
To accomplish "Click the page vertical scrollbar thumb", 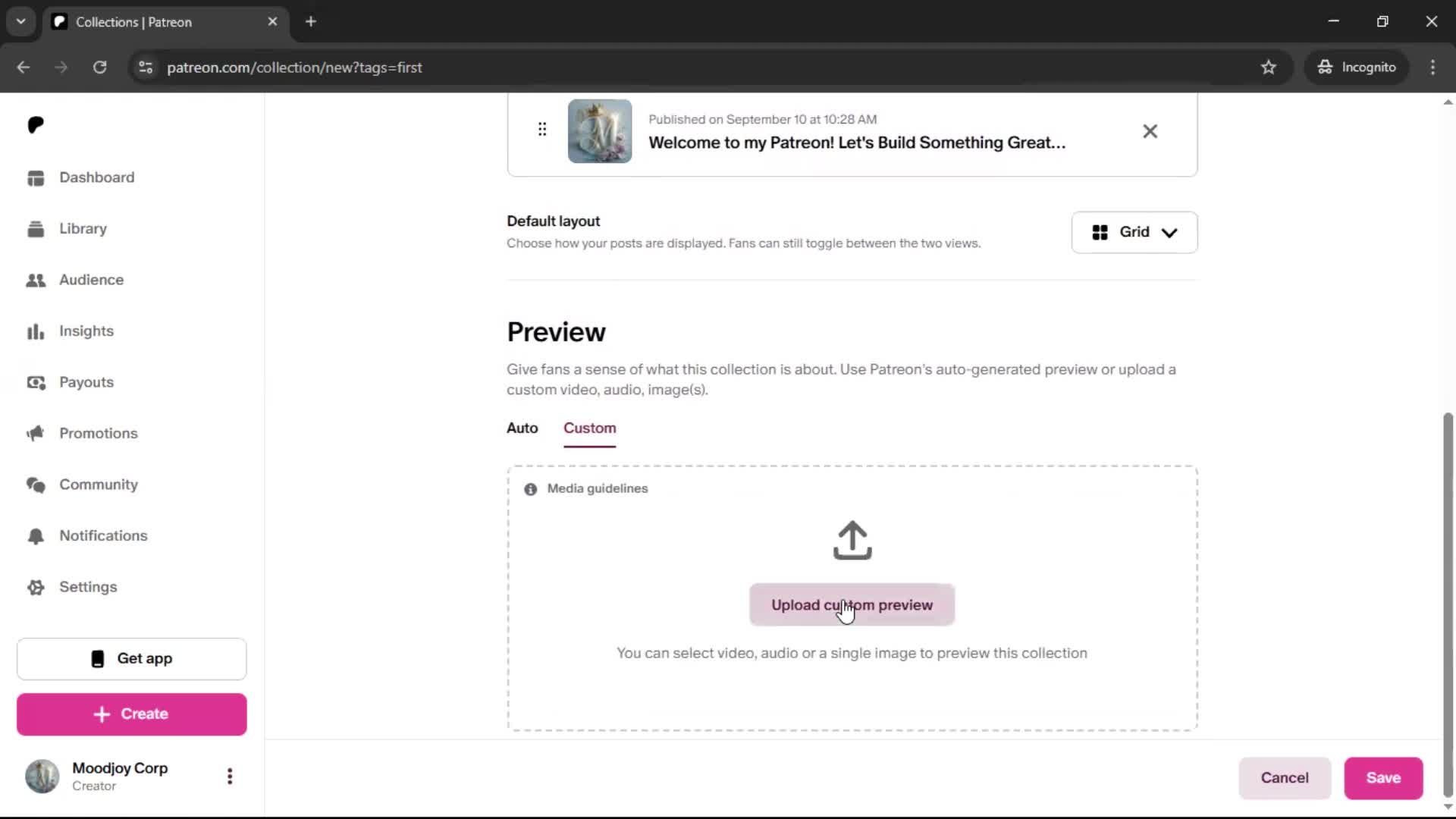I will (x=1448, y=605).
